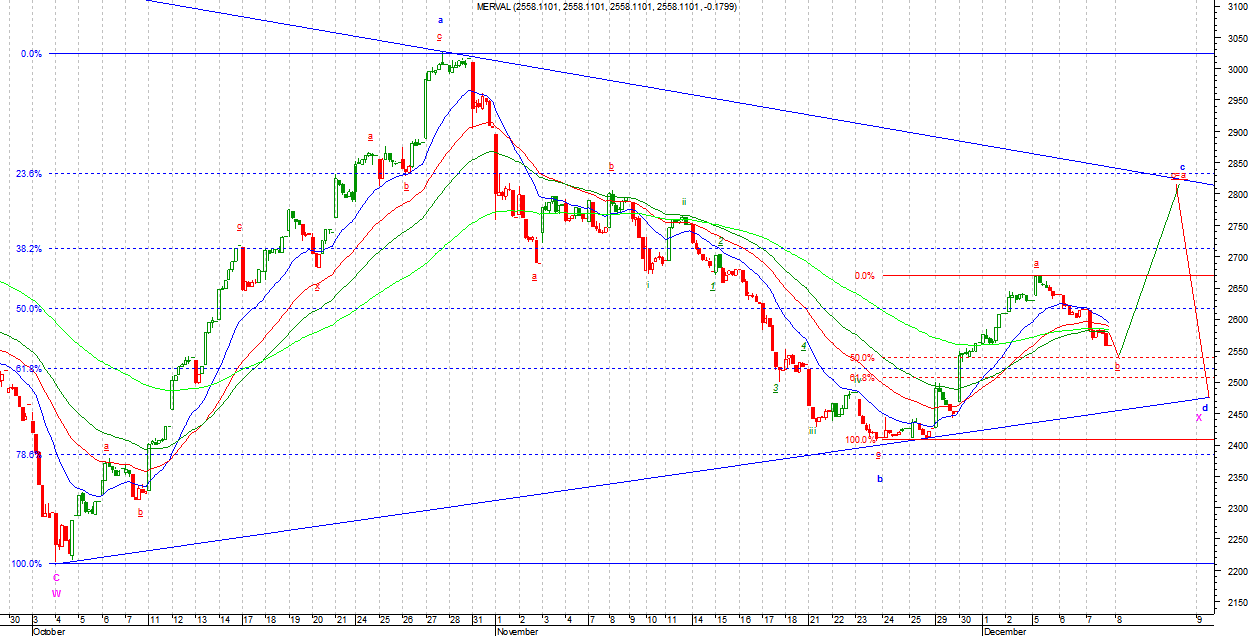Click the blue 38.2% Fibonacci label
Screen dimensions: 1250x636
click(x=29, y=249)
